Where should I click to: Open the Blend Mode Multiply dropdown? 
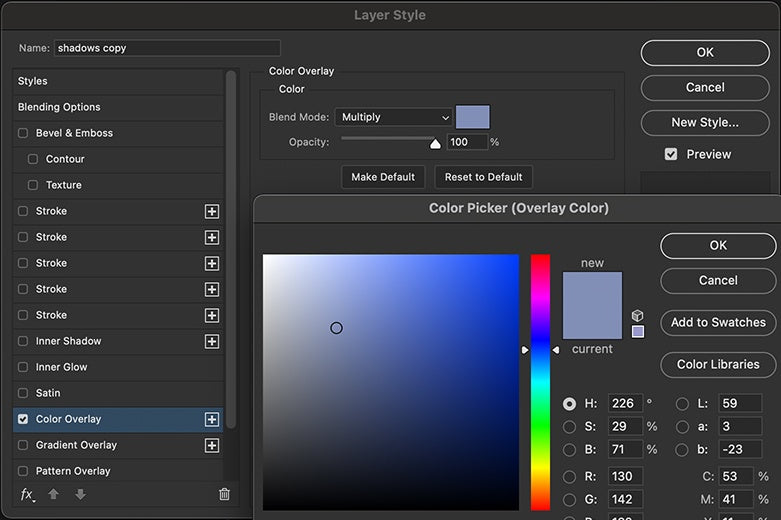(393, 117)
